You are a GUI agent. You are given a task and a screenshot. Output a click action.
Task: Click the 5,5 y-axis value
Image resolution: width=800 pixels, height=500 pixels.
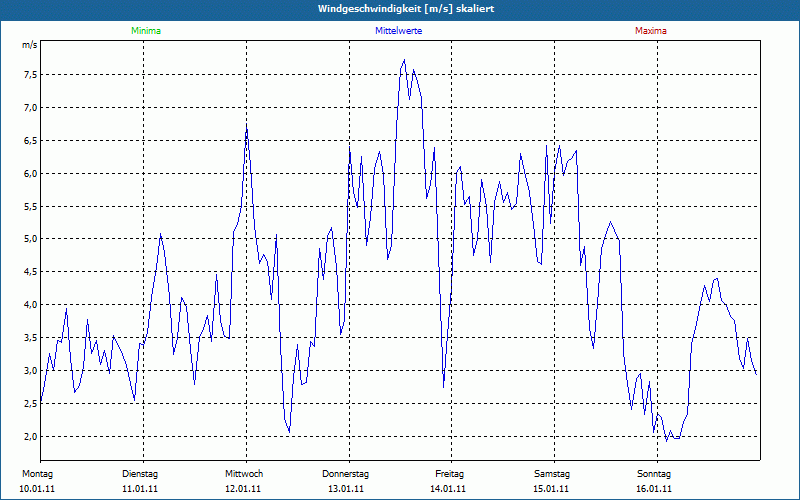pyautogui.click(x=30, y=207)
